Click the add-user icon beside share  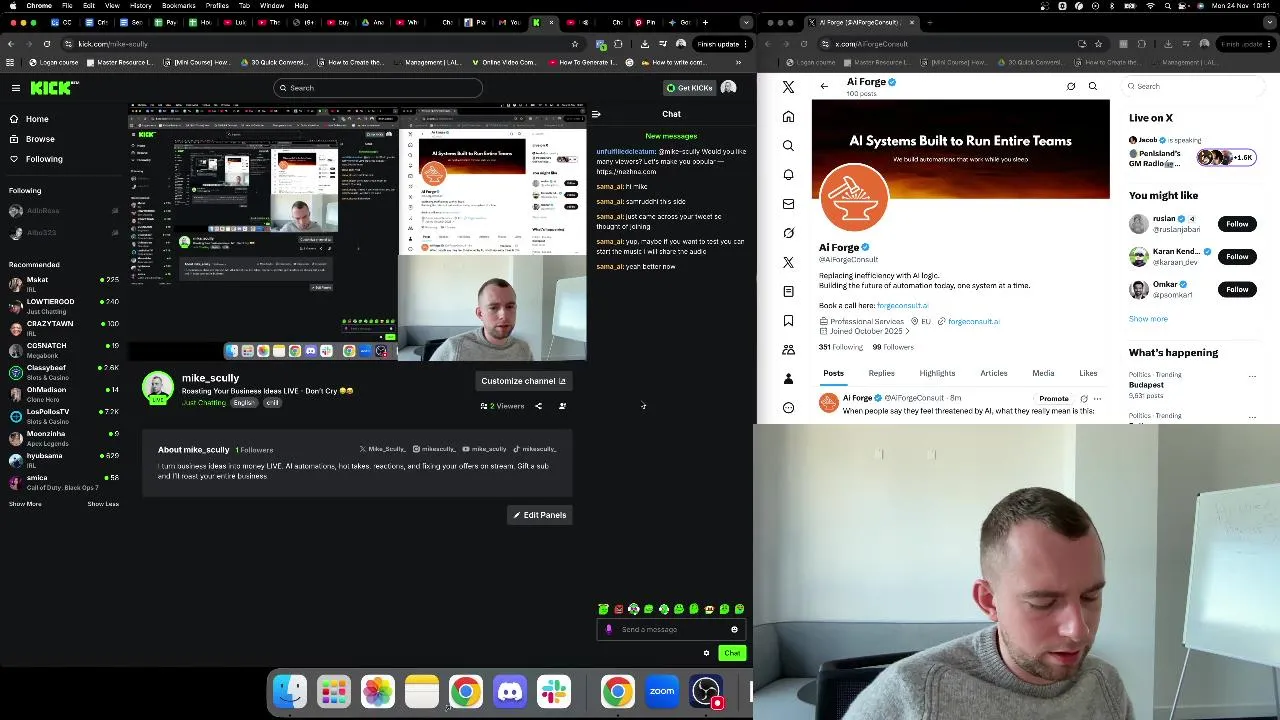click(562, 406)
